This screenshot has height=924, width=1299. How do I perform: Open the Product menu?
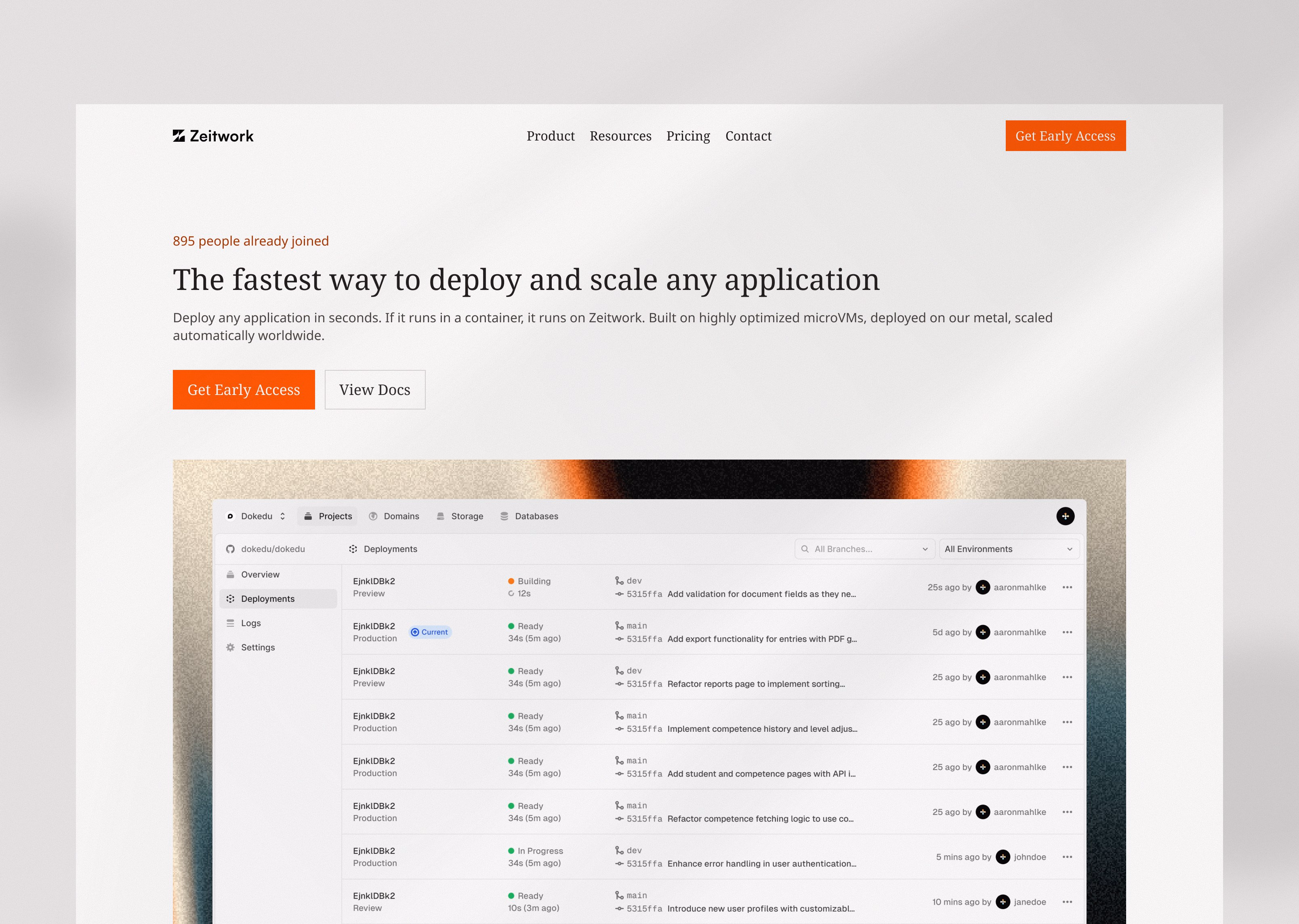point(551,136)
